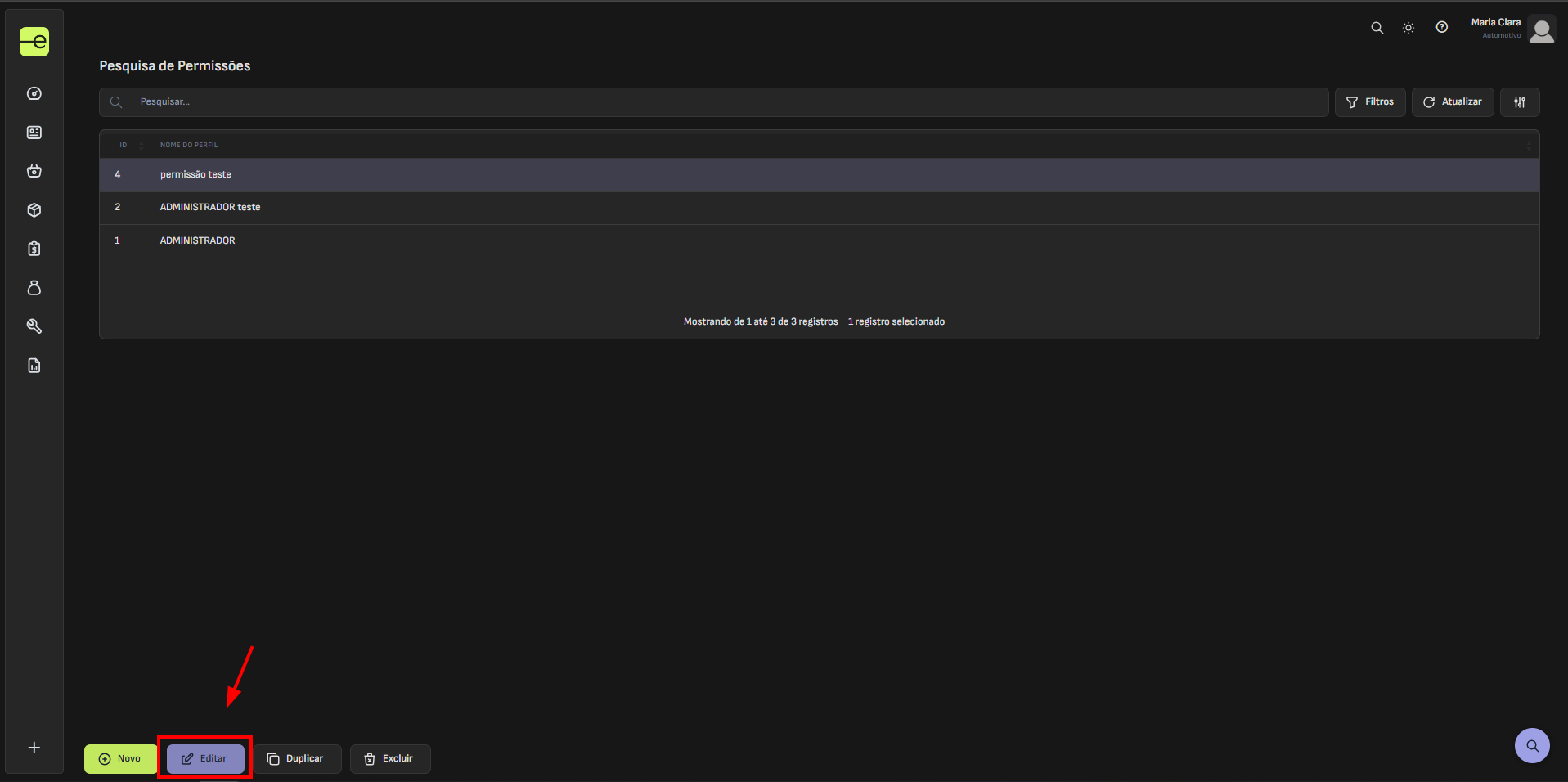Open Maria Clara user avatar menu
1568x782 pixels.
point(1542,29)
